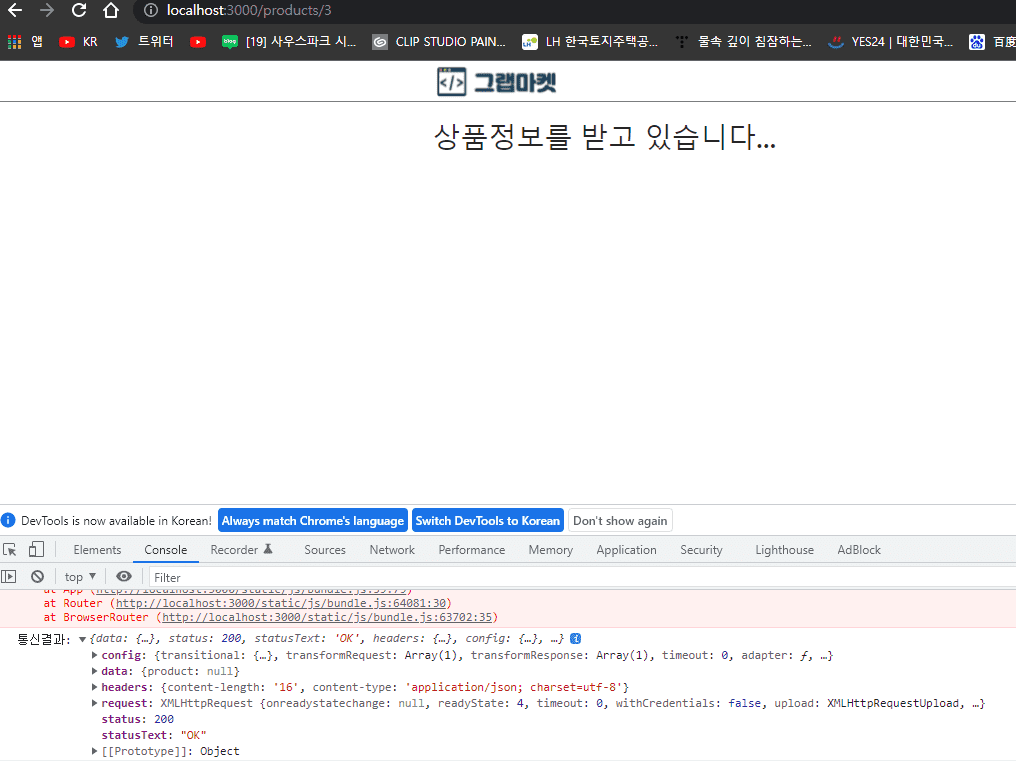Viewport: 1016px width, 767px height.
Task: Click the 상품정보를 받고 있습니다... message
Action: pyautogui.click(x=605, y=137)
